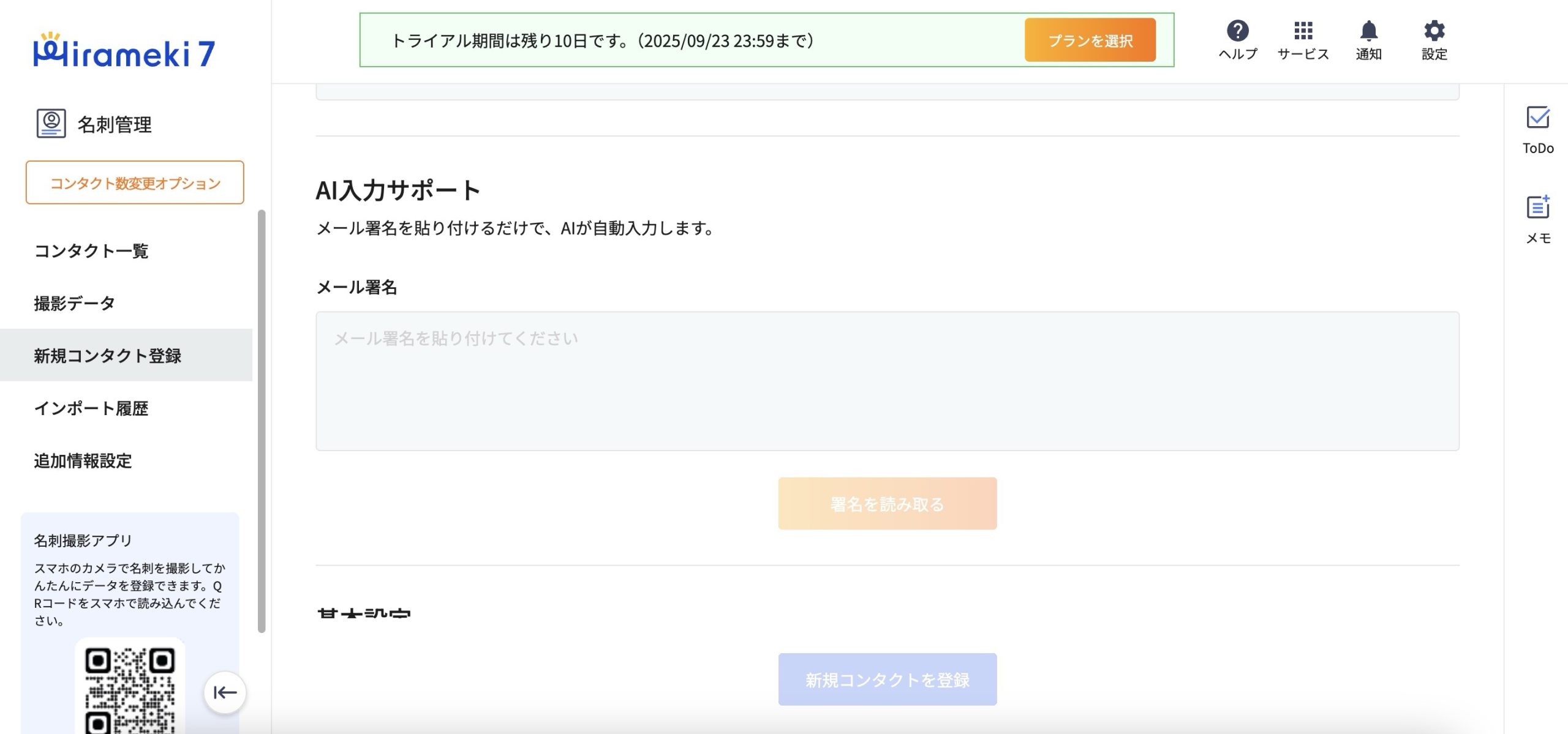Click the notification bell icon
This screenshot has width=1568, height=734.
click(1368, 31)
